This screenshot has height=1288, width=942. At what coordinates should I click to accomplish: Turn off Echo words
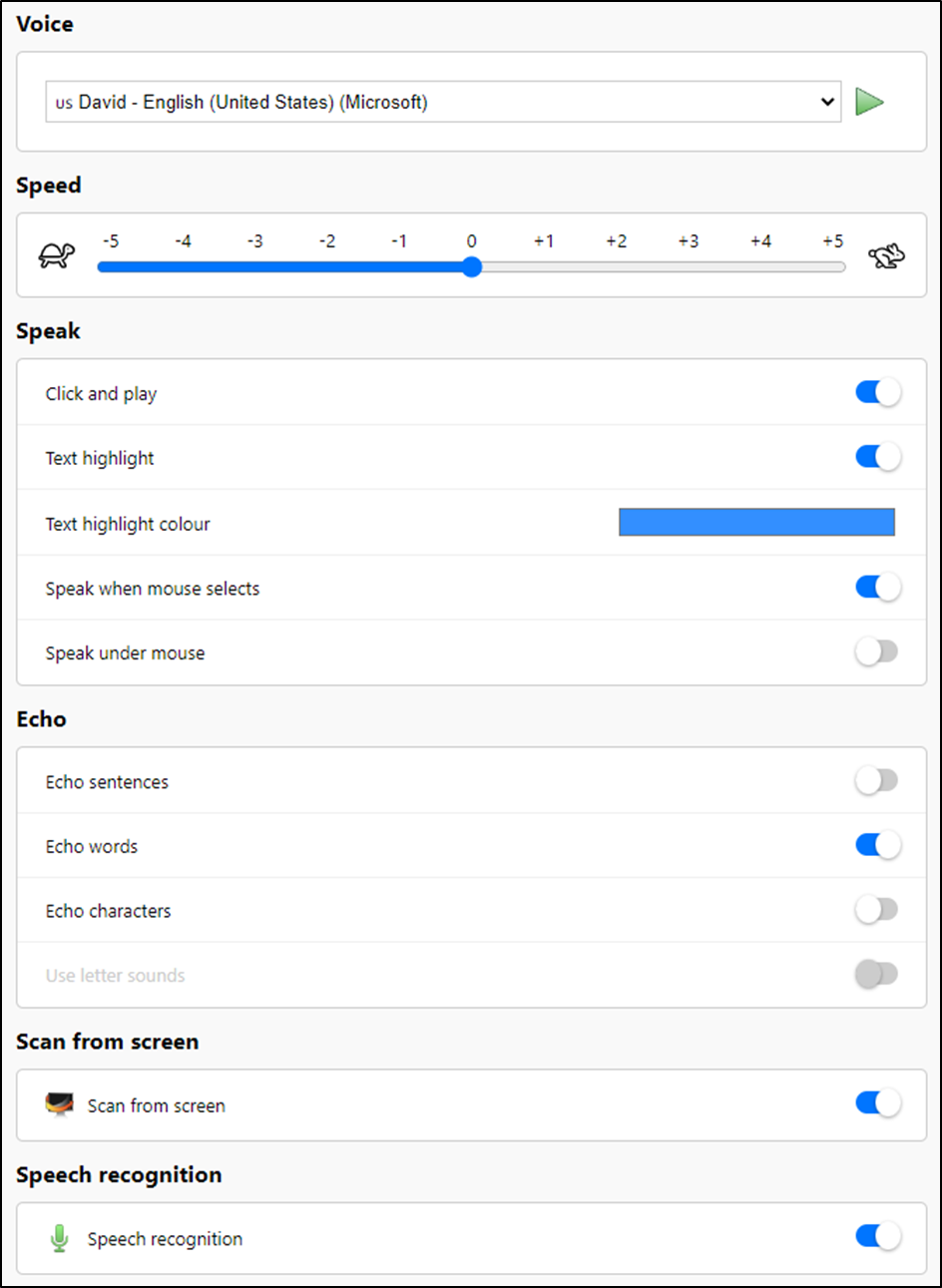pyautogui.click(x=877, y=845)
